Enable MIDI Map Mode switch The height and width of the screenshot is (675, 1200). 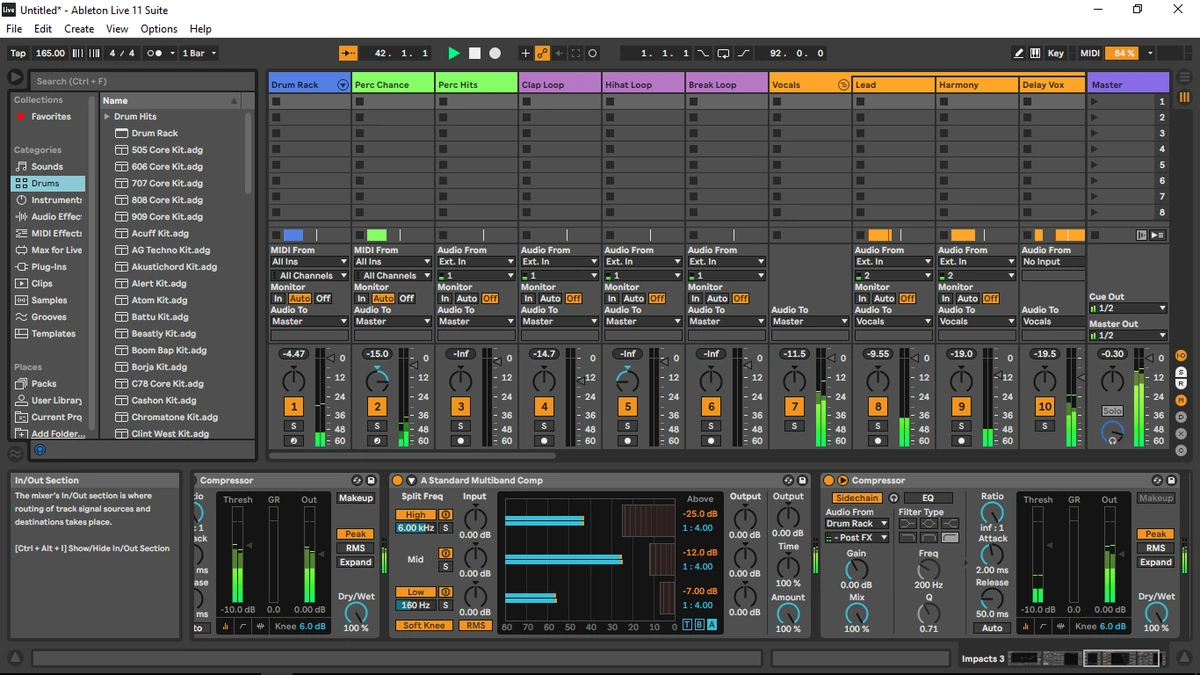1090,53
